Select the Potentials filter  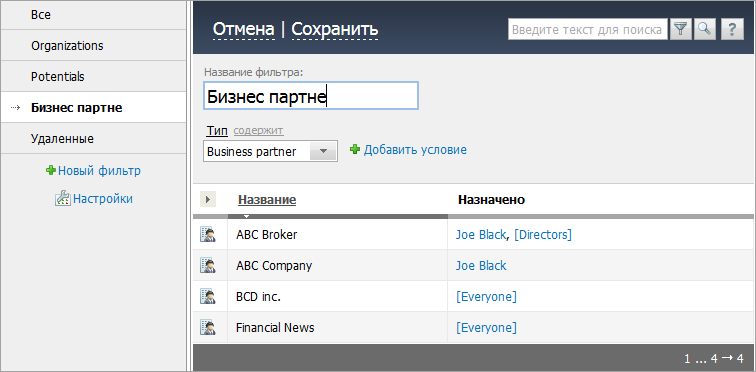point(93,76)
